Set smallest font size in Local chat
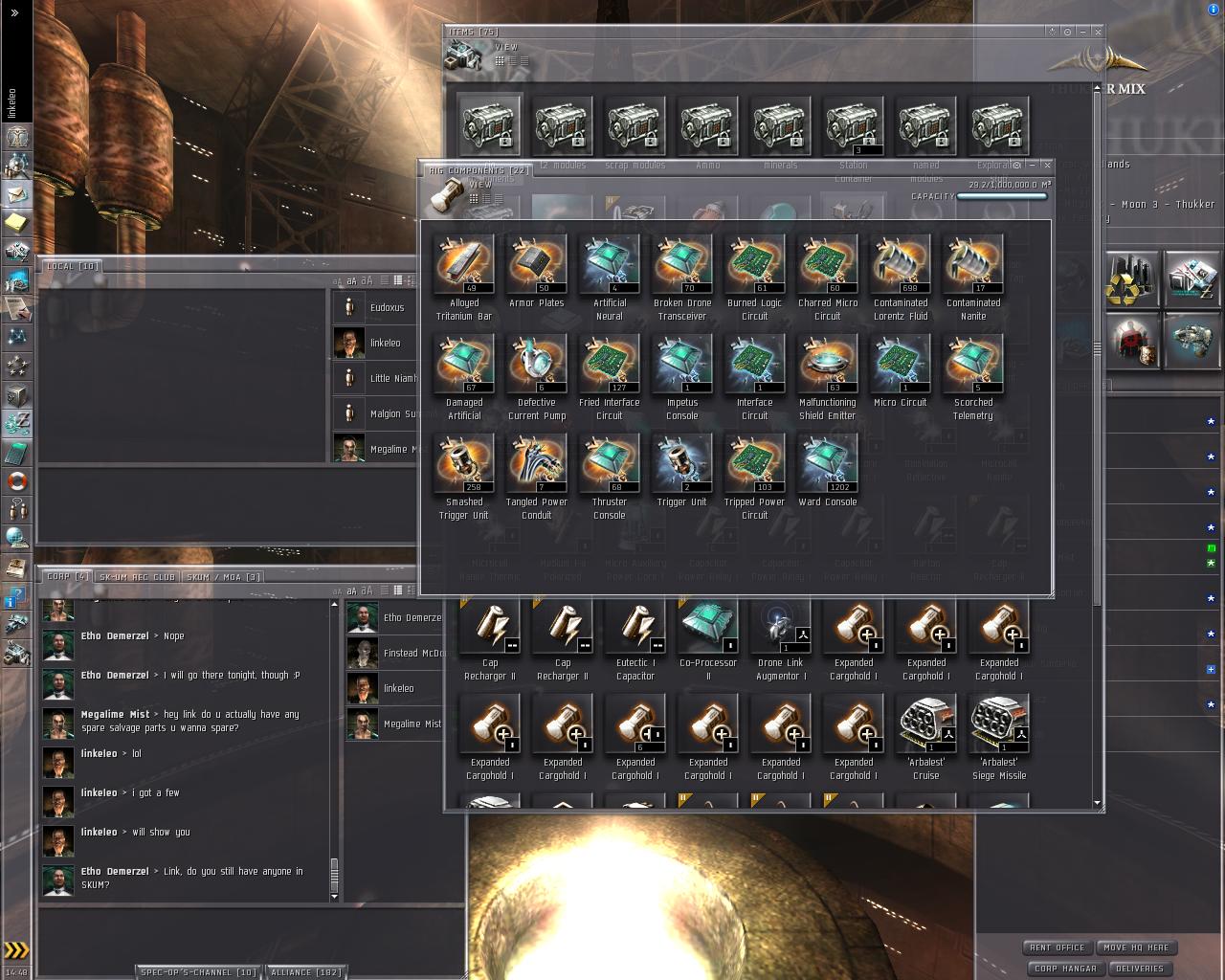This screenshot has width=1225, height=980. [338, 281]
